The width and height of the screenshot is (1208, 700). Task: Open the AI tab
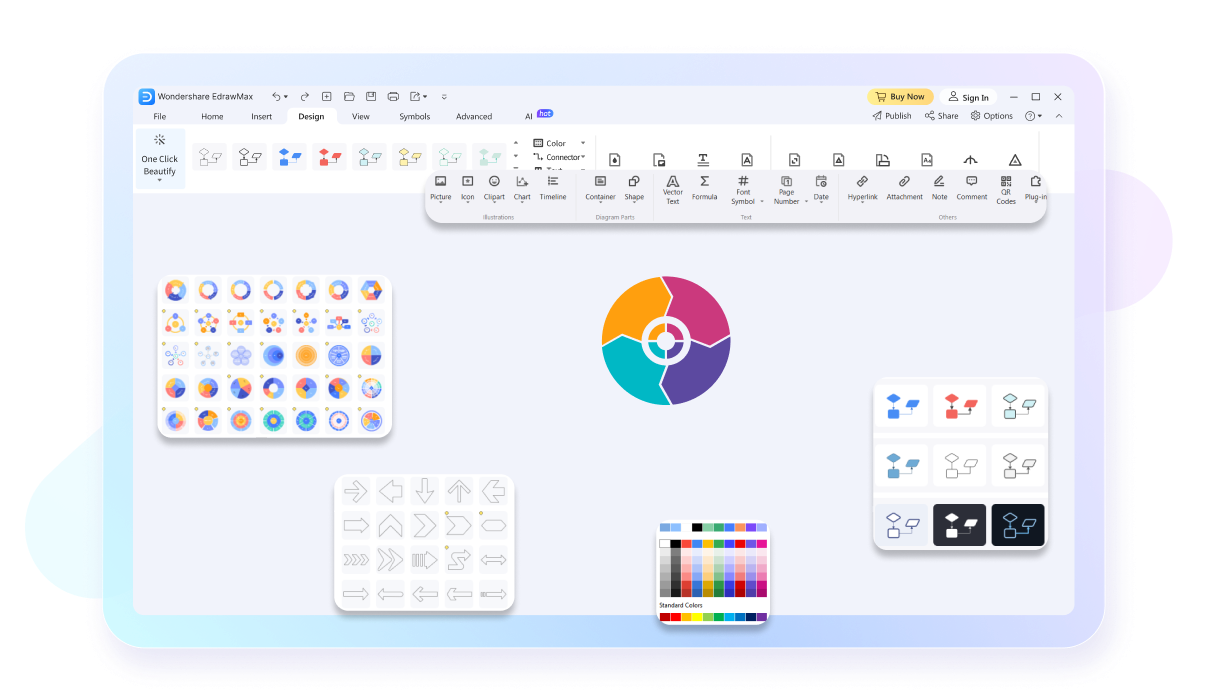click(529, 117)
